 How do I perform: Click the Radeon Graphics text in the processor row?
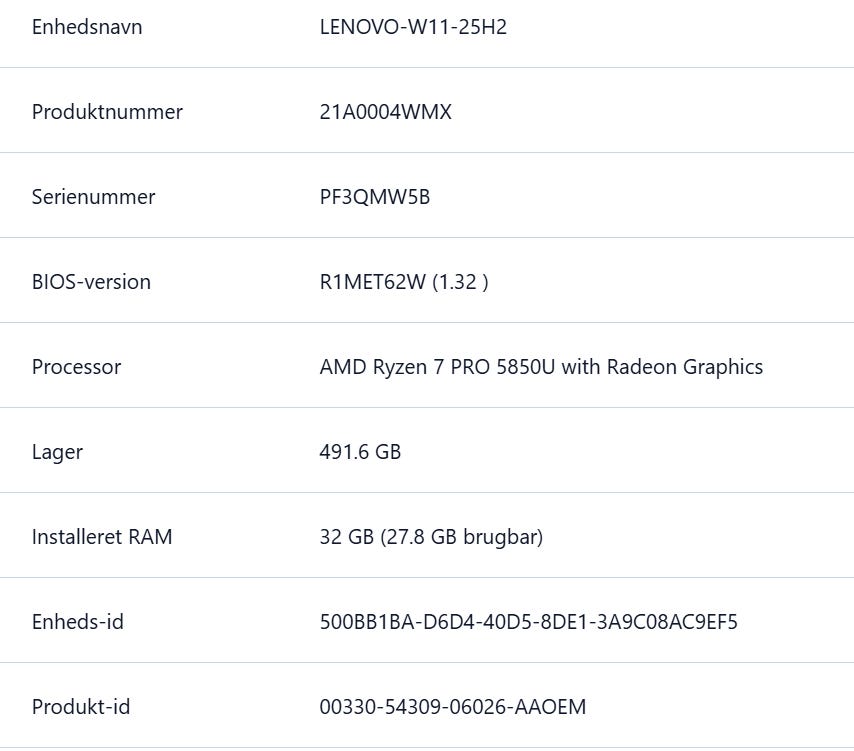click(685, 368)
